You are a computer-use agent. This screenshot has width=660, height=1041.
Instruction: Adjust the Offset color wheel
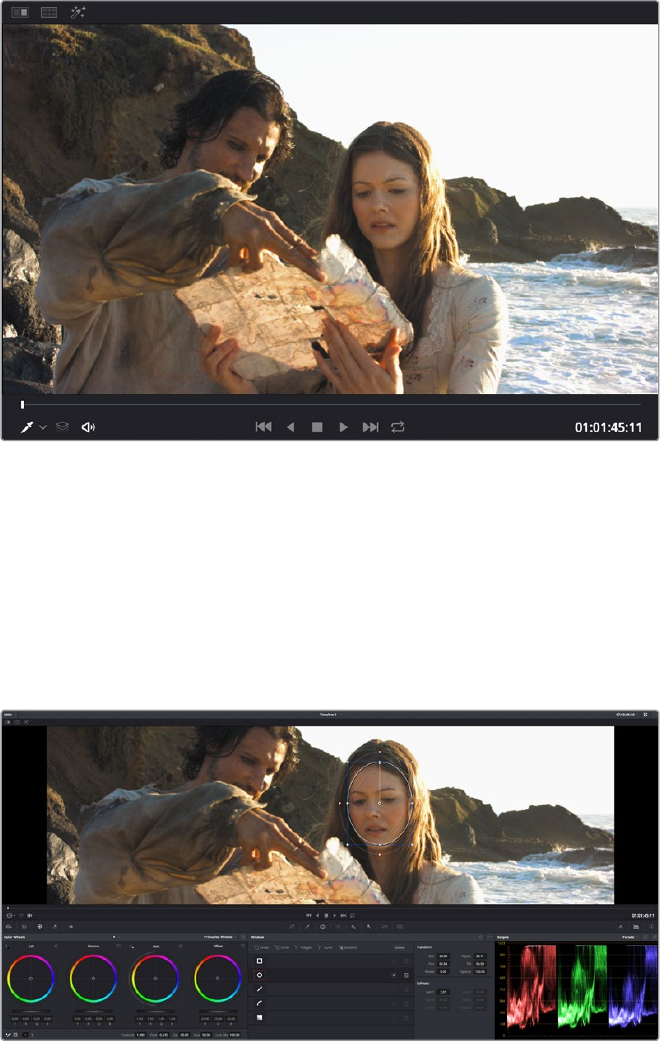tap(218, 978)
